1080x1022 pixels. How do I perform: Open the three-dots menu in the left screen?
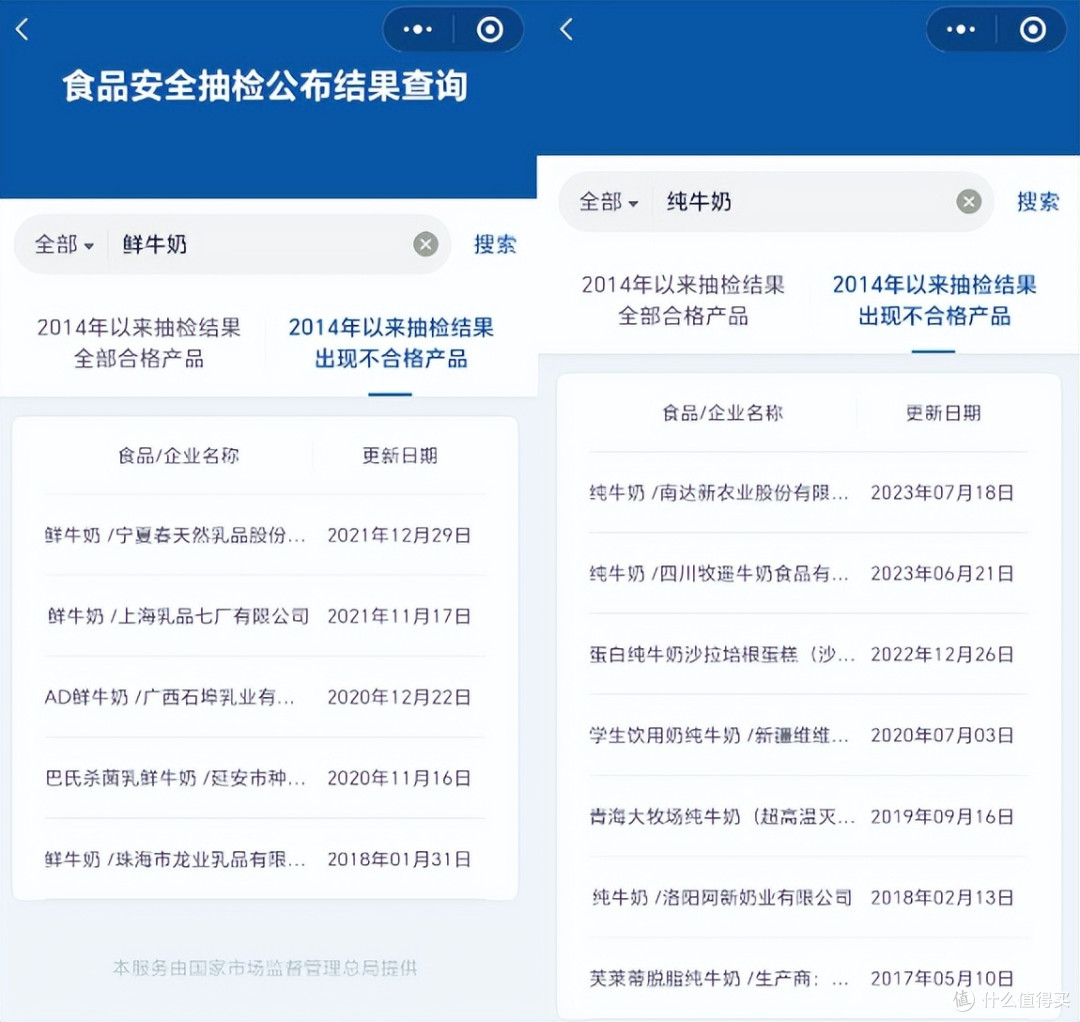click(417, 30)
